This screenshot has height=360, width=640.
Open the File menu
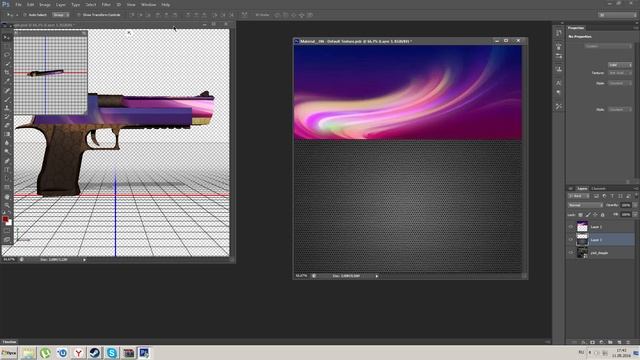pos(18,4)
